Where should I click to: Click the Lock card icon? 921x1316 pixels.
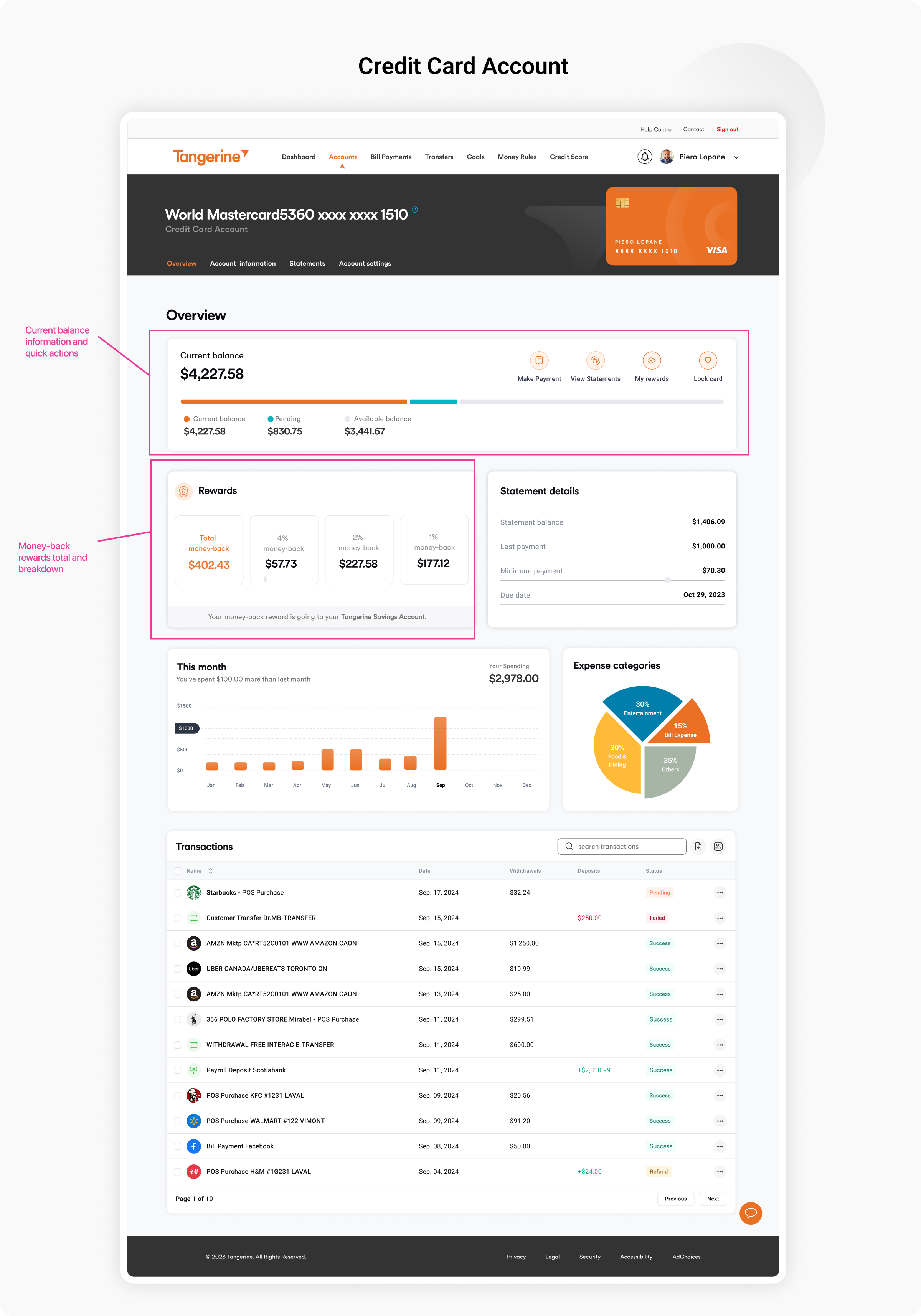point(708,360)
